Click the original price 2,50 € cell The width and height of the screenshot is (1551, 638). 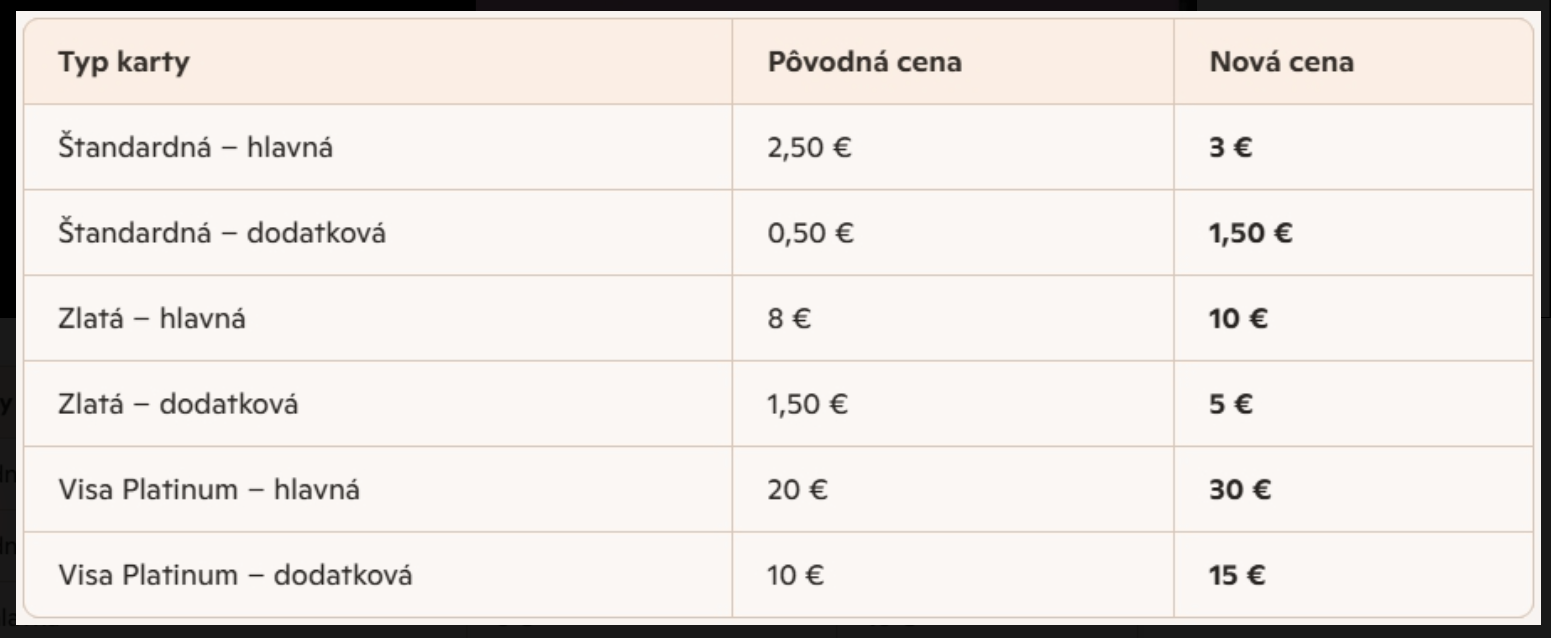807,148
